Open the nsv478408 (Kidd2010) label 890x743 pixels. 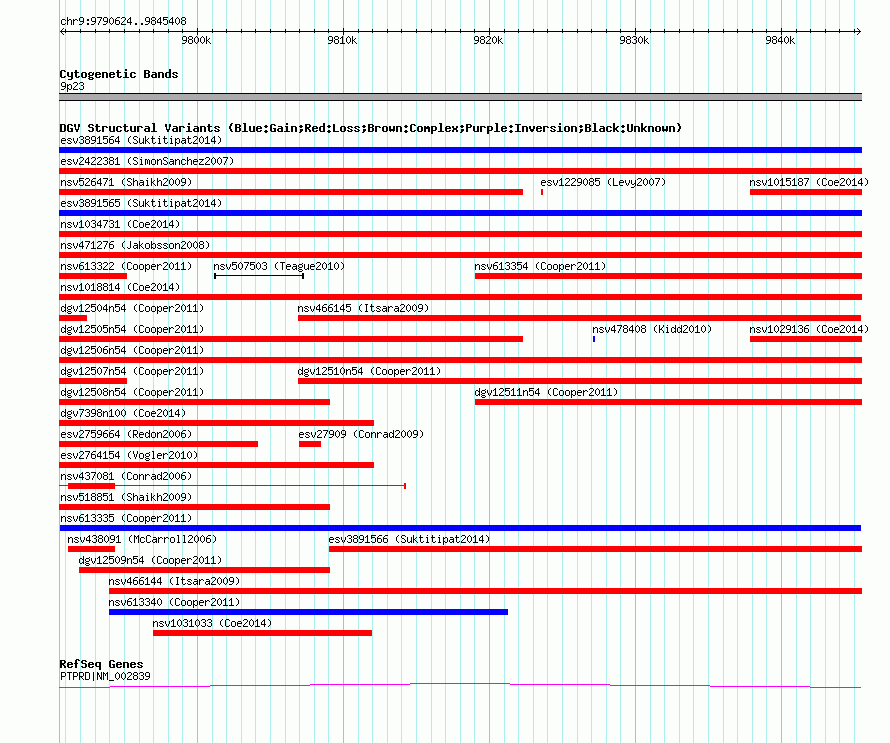point(652,329)
